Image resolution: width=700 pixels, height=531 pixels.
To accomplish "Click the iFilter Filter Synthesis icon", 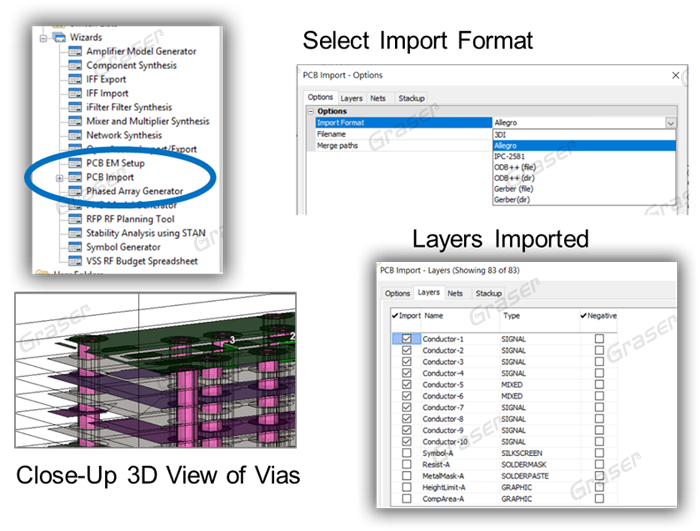I will (x=75, y=107).
